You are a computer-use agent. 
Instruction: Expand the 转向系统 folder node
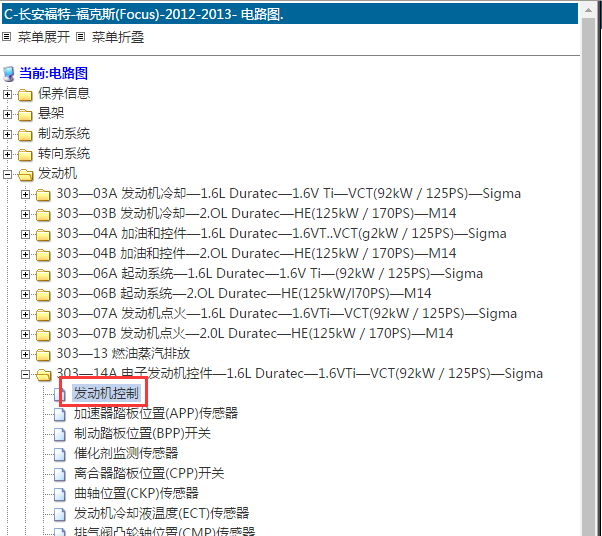7,154
